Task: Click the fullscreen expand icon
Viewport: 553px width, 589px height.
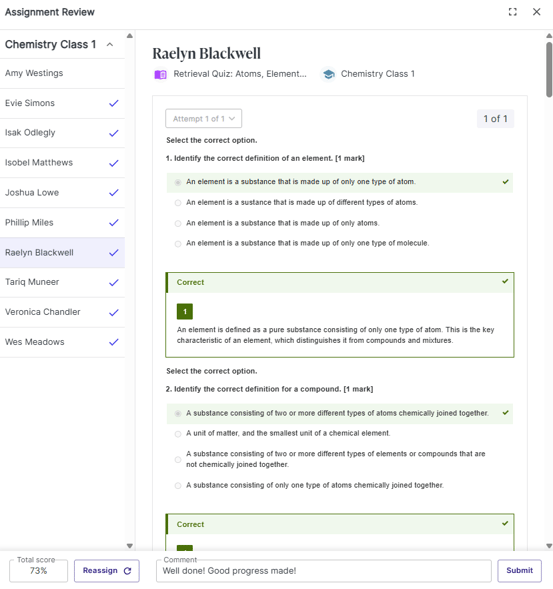Action: pos(512,12)
